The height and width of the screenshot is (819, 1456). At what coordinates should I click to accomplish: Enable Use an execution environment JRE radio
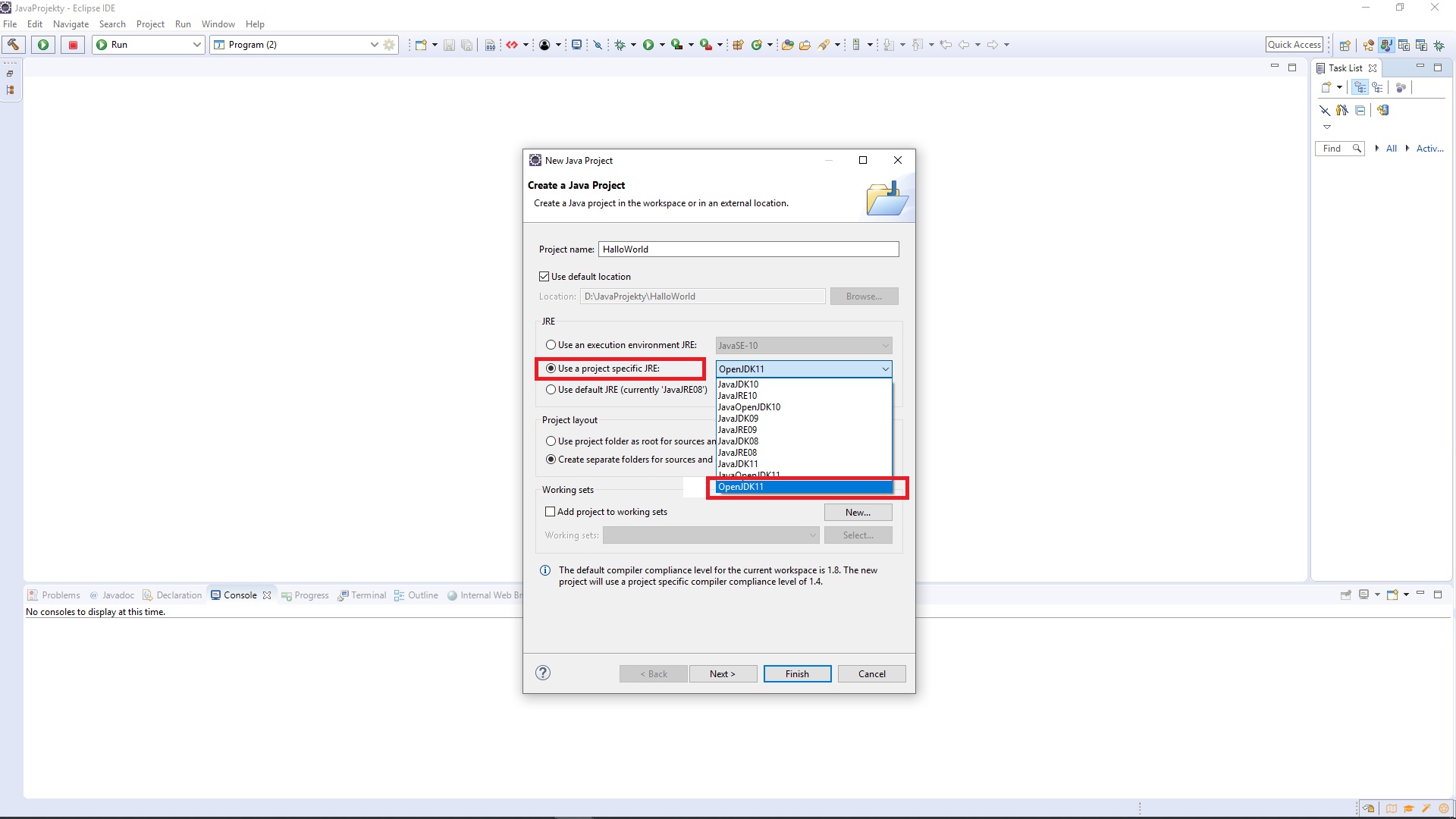(x=551, y=345)
